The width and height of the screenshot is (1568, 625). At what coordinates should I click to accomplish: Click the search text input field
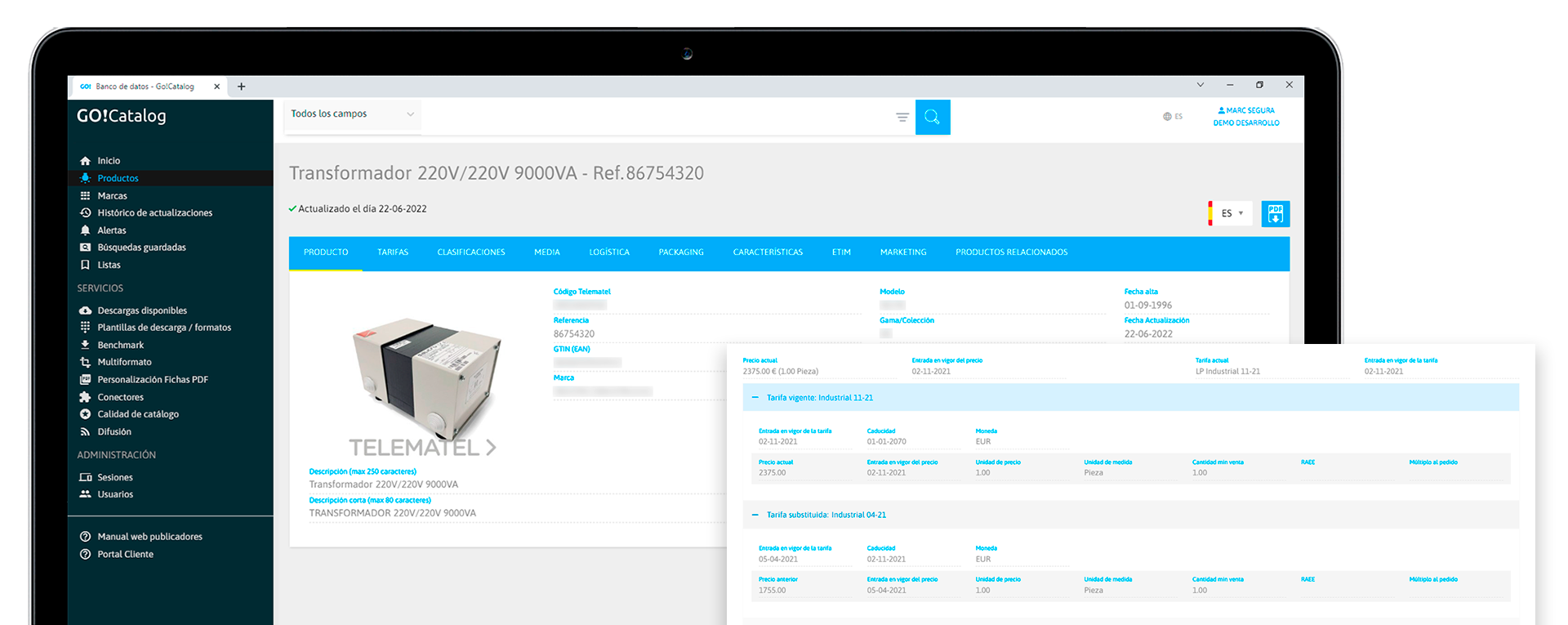pyautogui.click(x=657, y=117)
